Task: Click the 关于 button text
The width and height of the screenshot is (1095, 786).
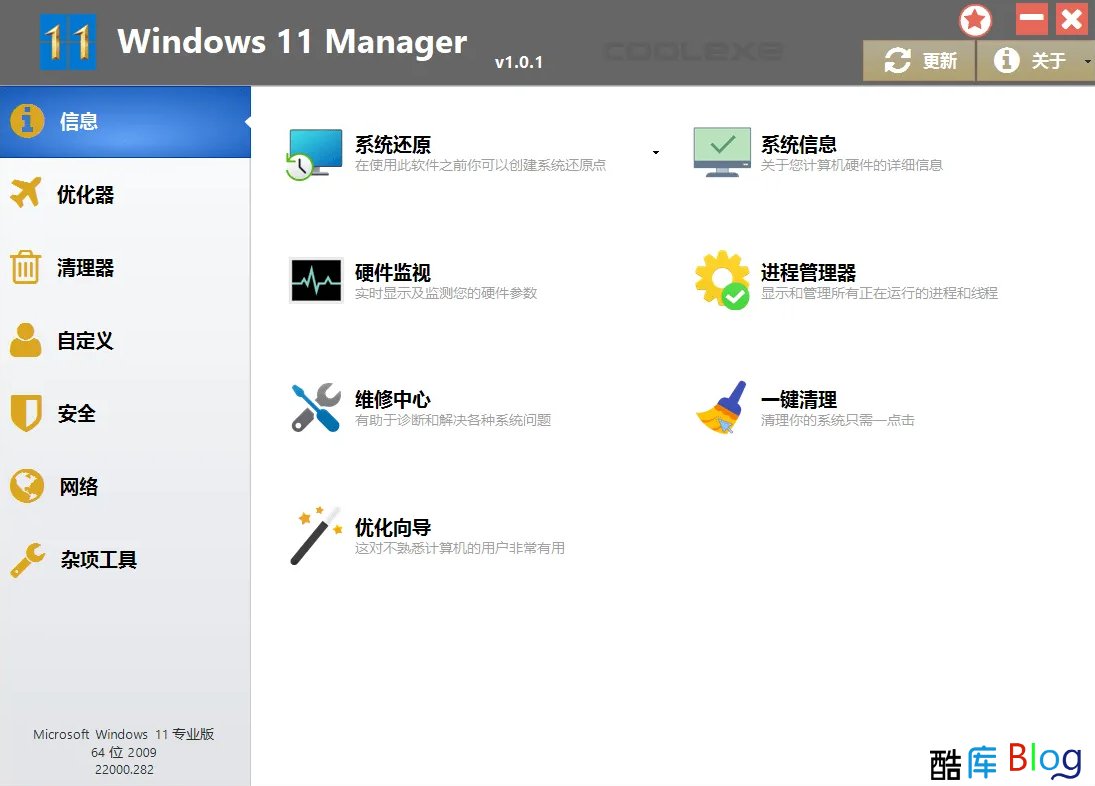Action: (1049, 61)
